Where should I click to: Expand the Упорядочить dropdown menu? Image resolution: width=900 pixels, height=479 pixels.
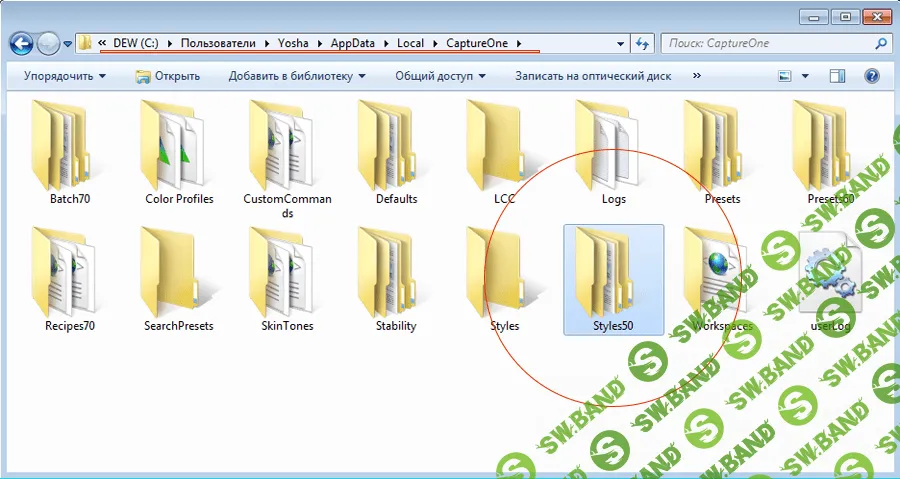coord(65,76)
